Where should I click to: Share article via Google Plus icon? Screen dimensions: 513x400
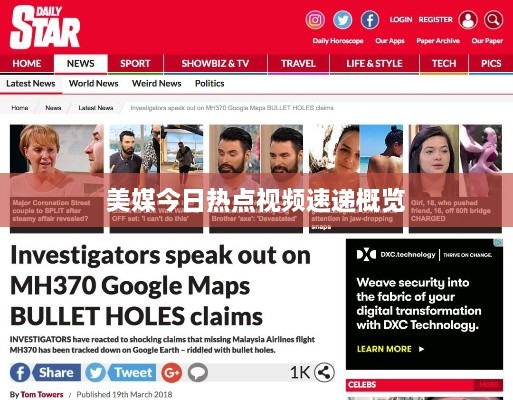(x=172, y=372)
